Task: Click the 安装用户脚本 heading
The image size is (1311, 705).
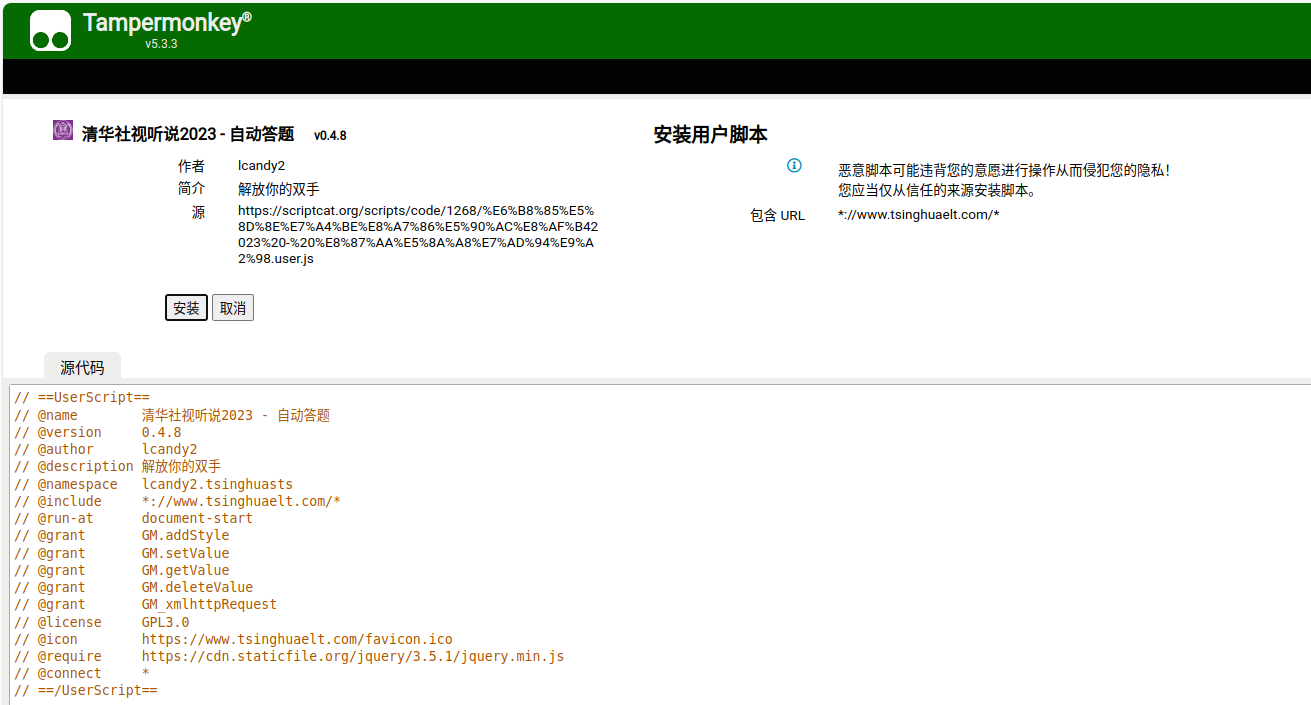Action: 711,135
